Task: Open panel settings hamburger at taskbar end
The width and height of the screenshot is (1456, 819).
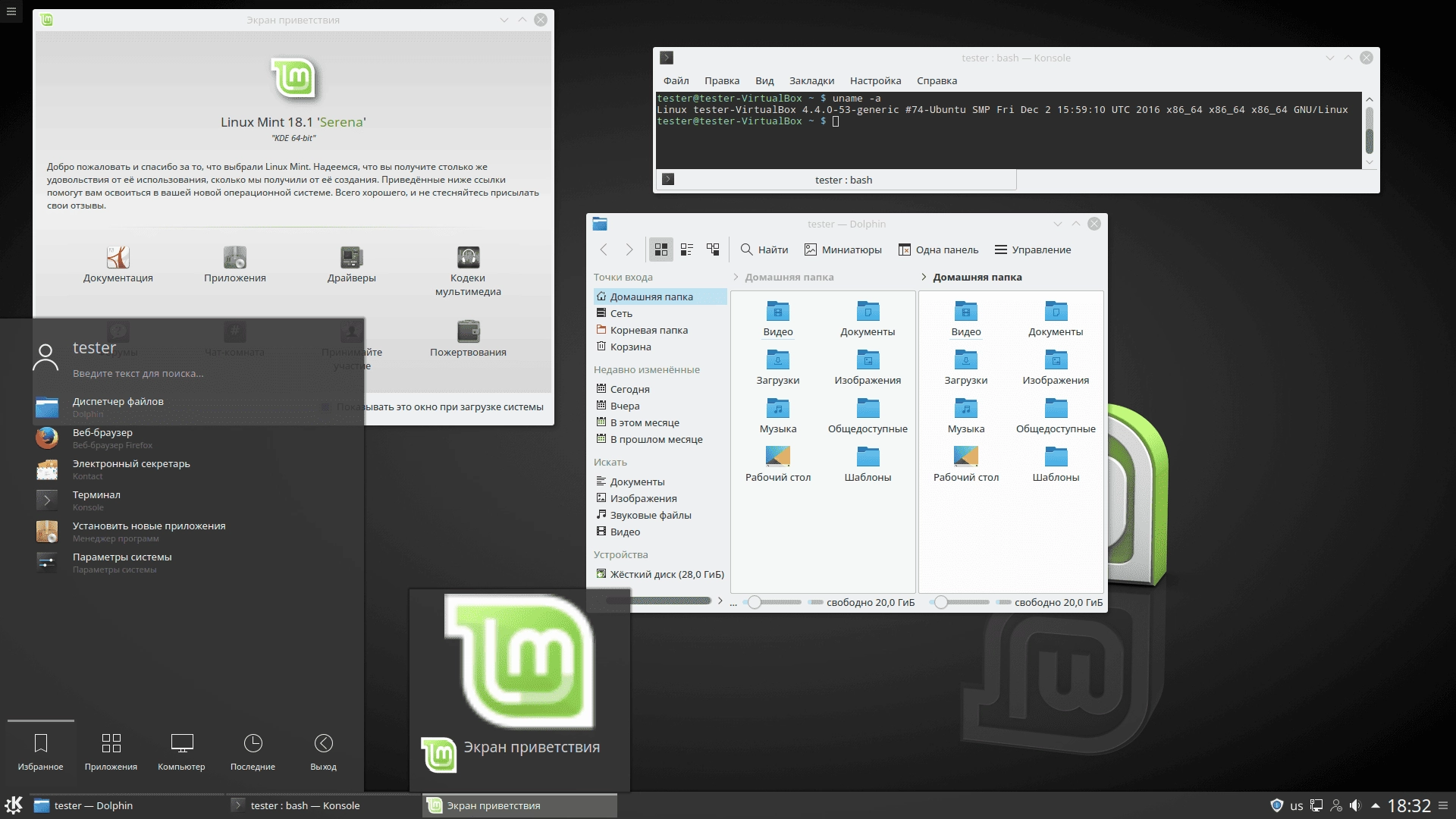Action: coord(1443,805)
